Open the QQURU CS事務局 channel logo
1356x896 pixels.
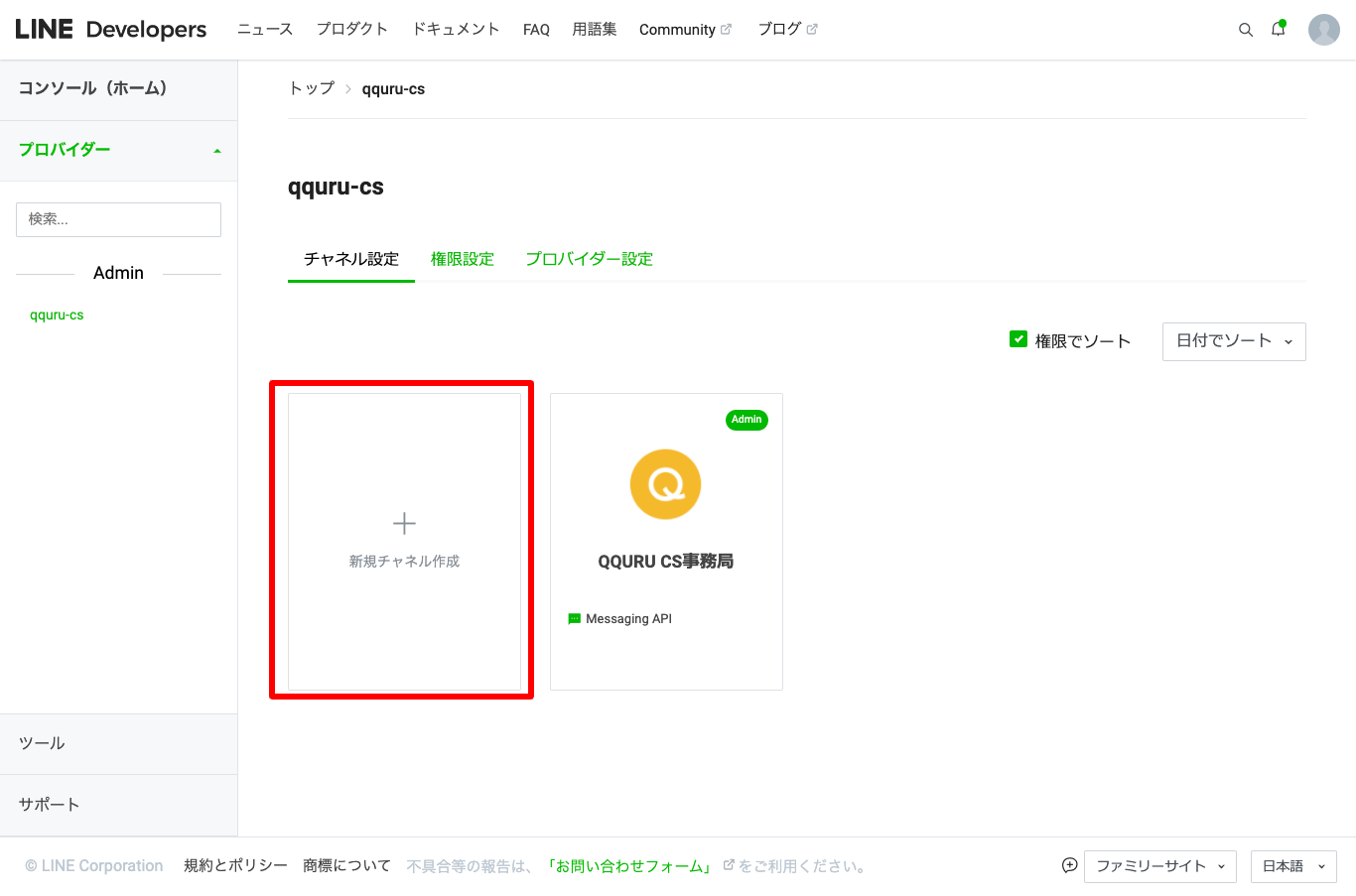(665, 484)
